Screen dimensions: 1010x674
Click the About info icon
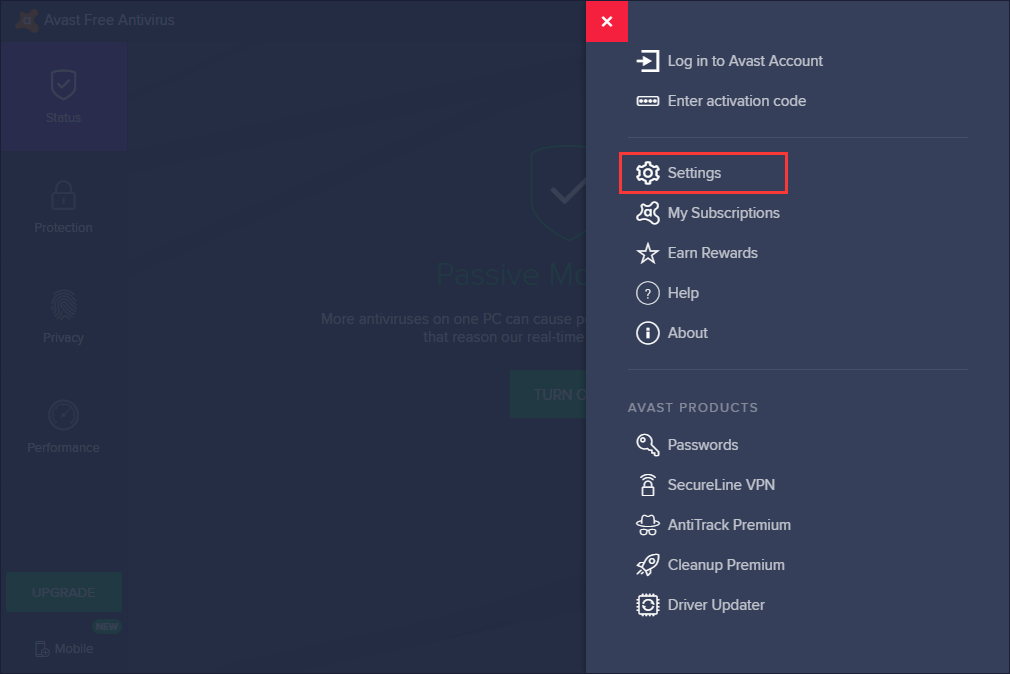pos(647,333)
